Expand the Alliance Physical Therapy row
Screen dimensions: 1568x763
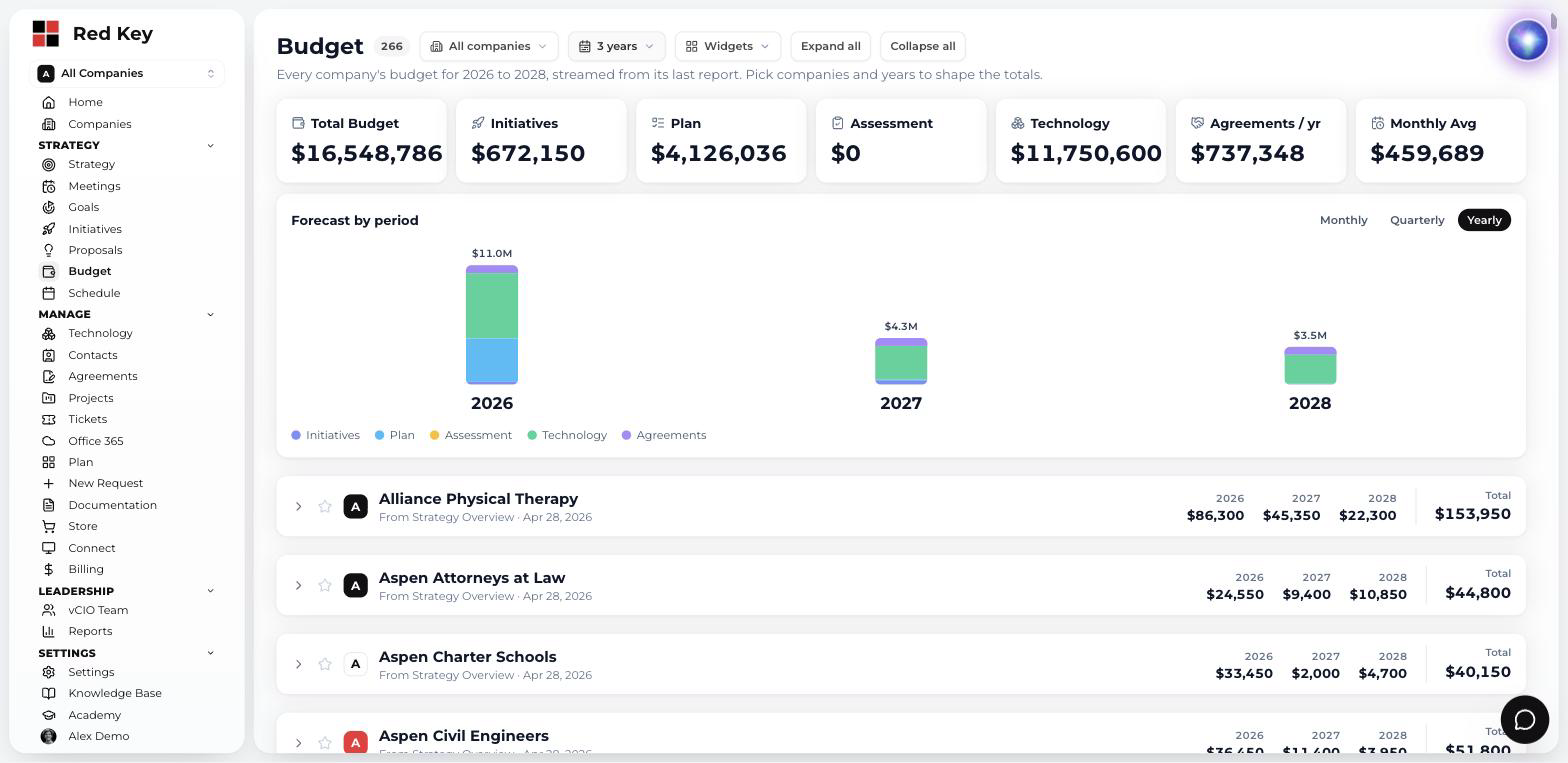click(298, 506)
